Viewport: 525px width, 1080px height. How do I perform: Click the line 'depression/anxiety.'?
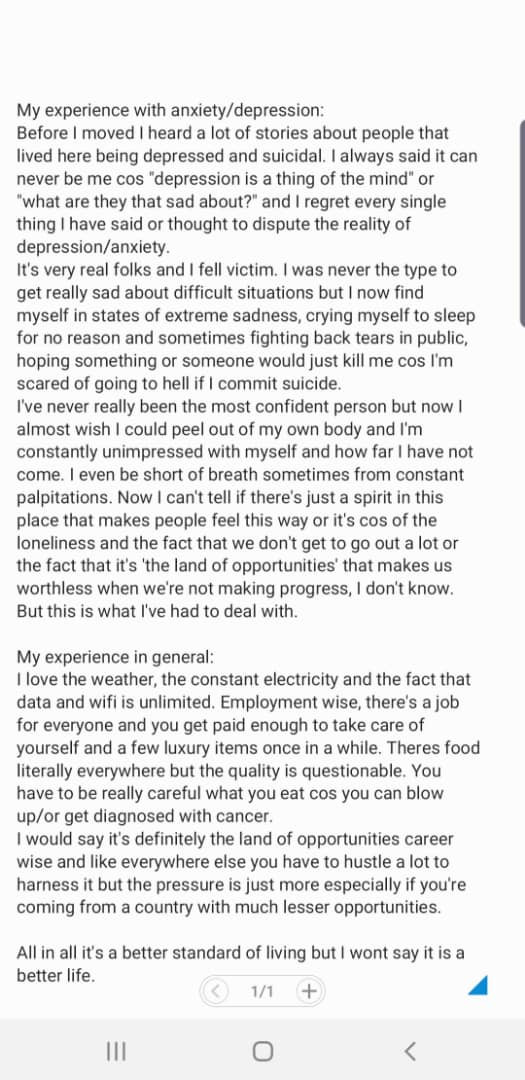(x=93, y=247)
